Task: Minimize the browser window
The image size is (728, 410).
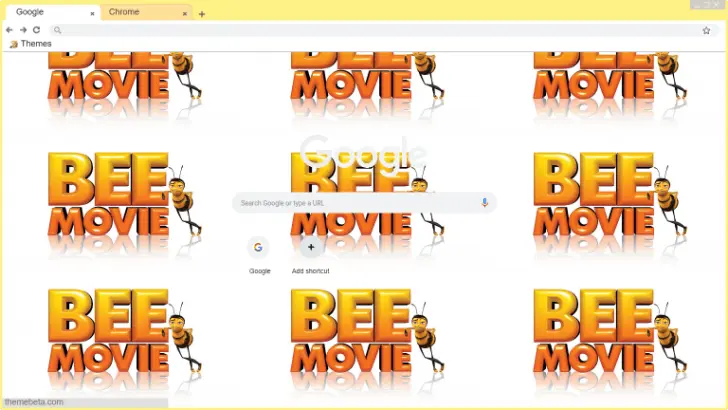Action: 695,5
